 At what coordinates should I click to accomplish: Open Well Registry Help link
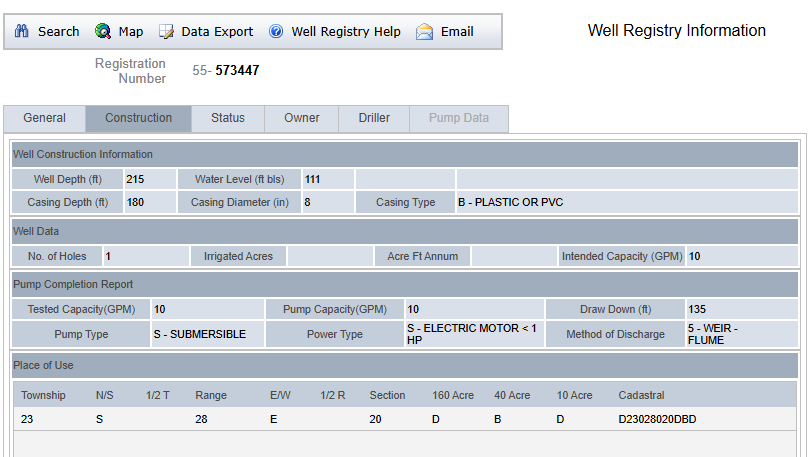coord(346,31)
